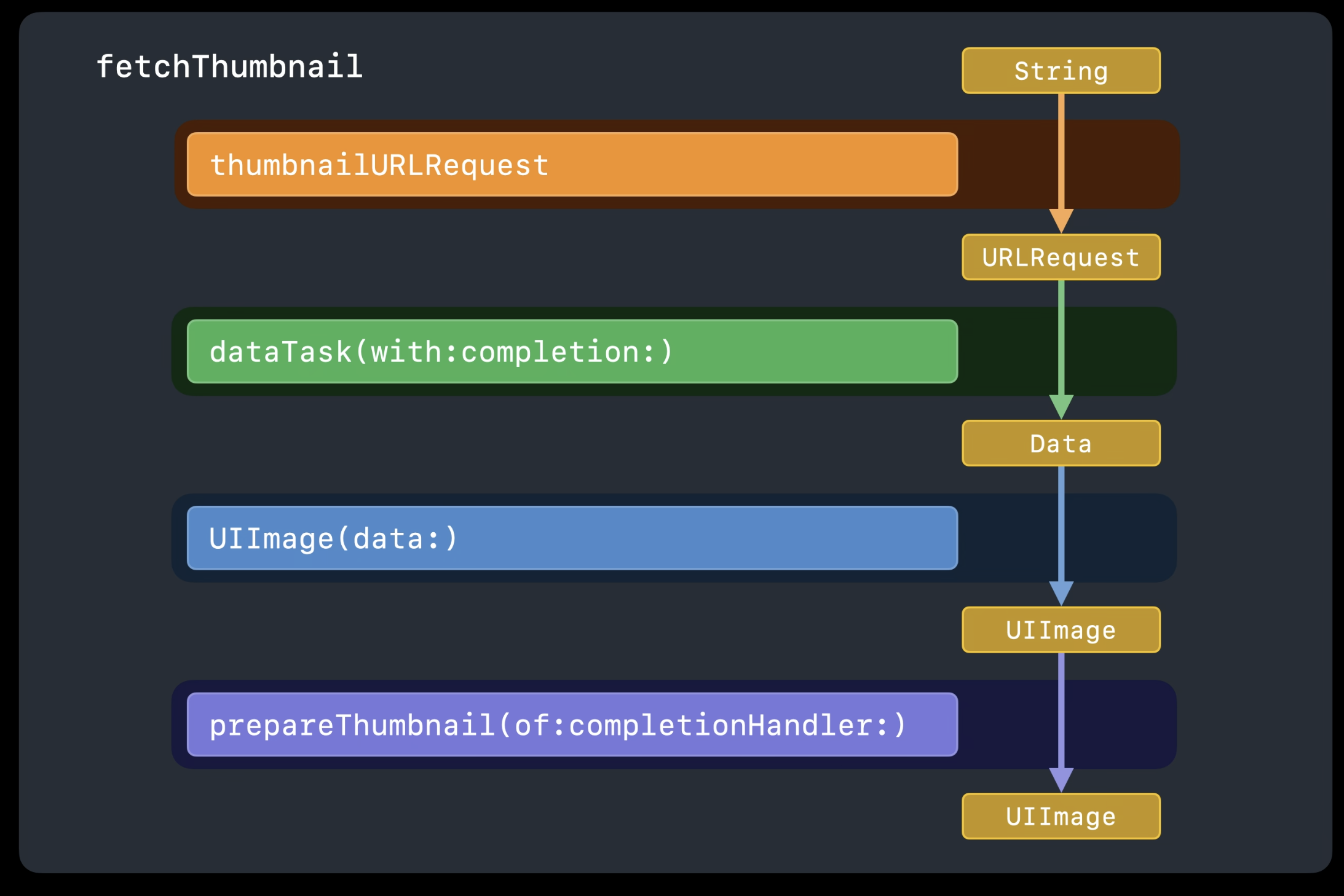Select the purple prepareThumbnail(of:completionHandler:) box
This screenshot has height=896, width=1344.
[x=572, y=724]
